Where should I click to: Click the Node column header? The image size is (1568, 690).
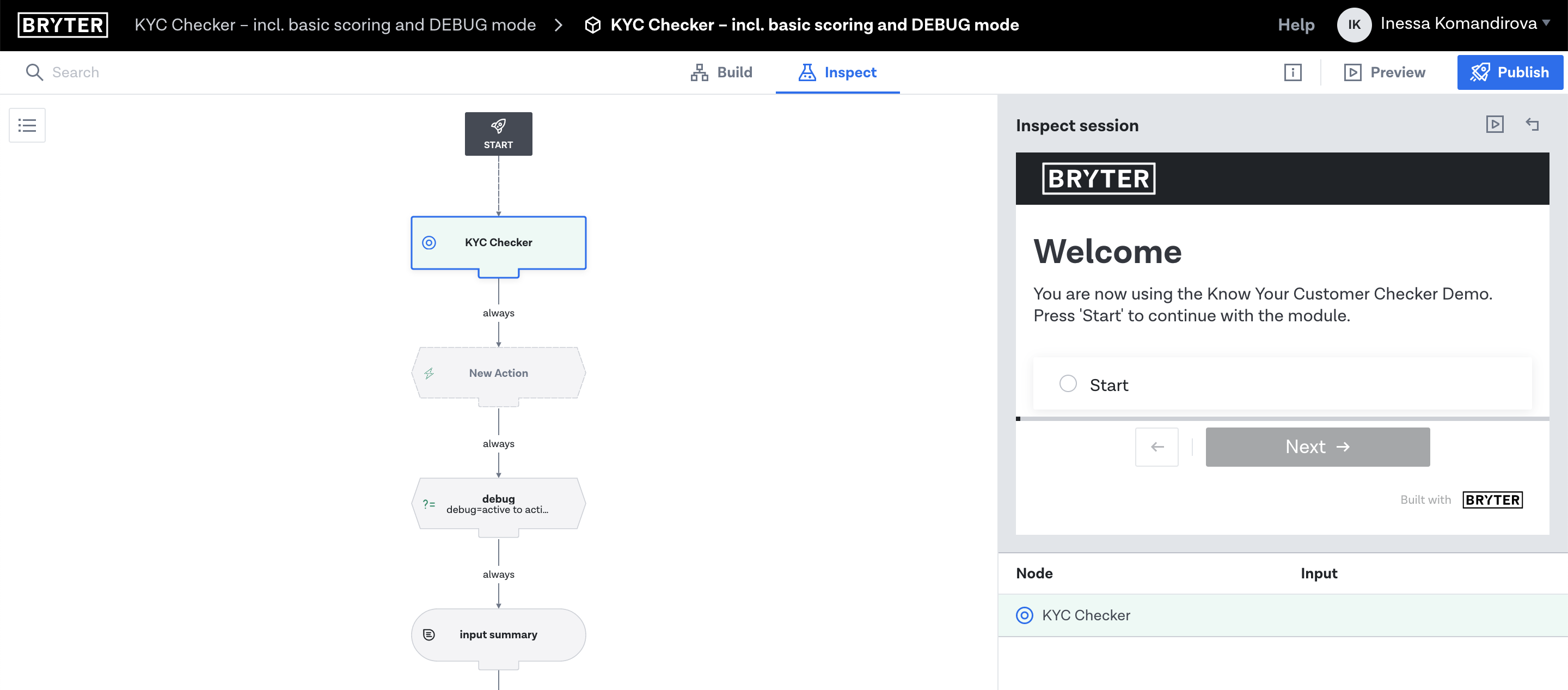[1034, 573]
